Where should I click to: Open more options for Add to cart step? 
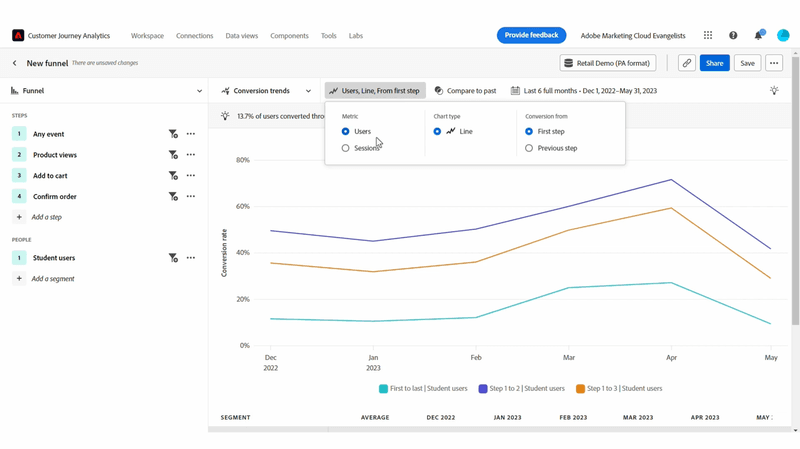click(191, 176)
